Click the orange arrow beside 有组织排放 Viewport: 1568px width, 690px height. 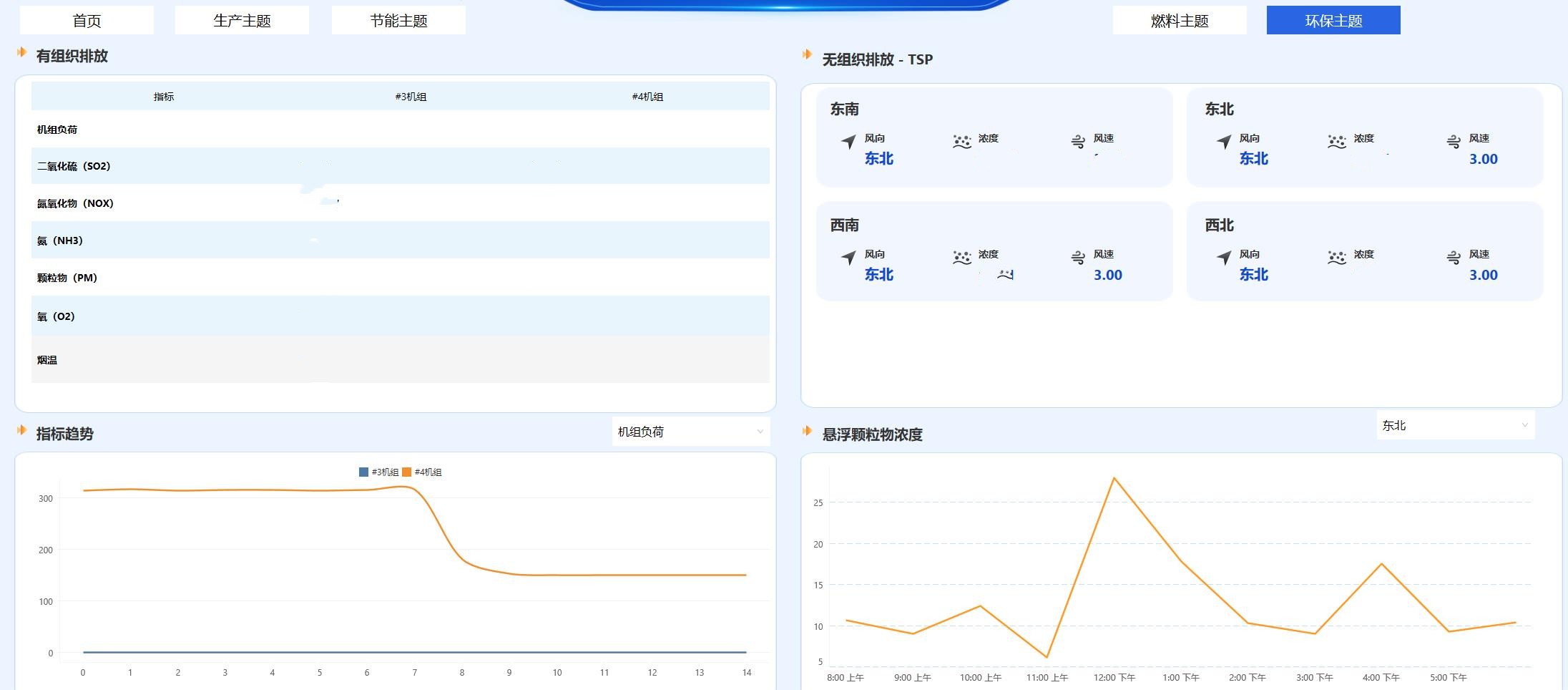(21, 52)
